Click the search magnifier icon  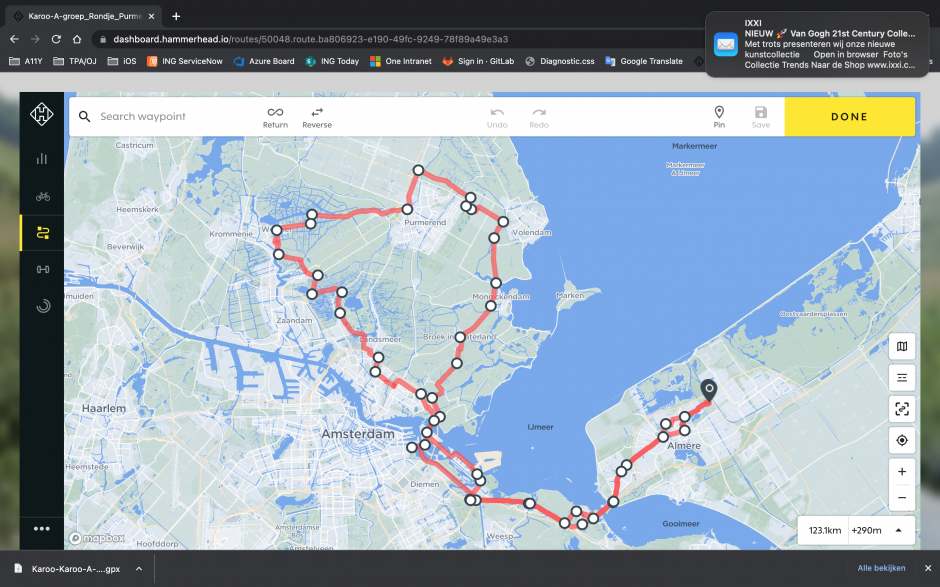(85, 116)
